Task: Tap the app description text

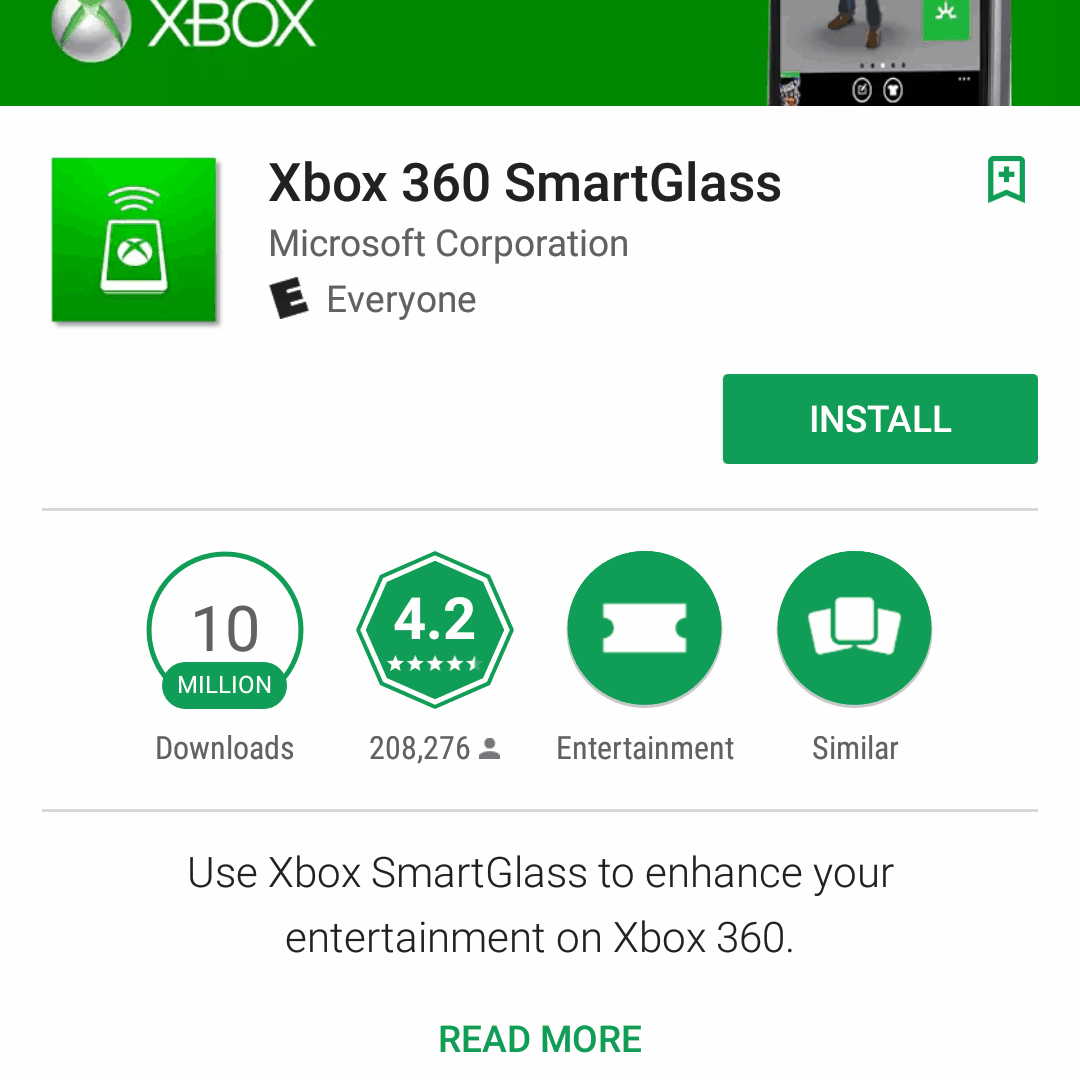Action: pos(540,905)
